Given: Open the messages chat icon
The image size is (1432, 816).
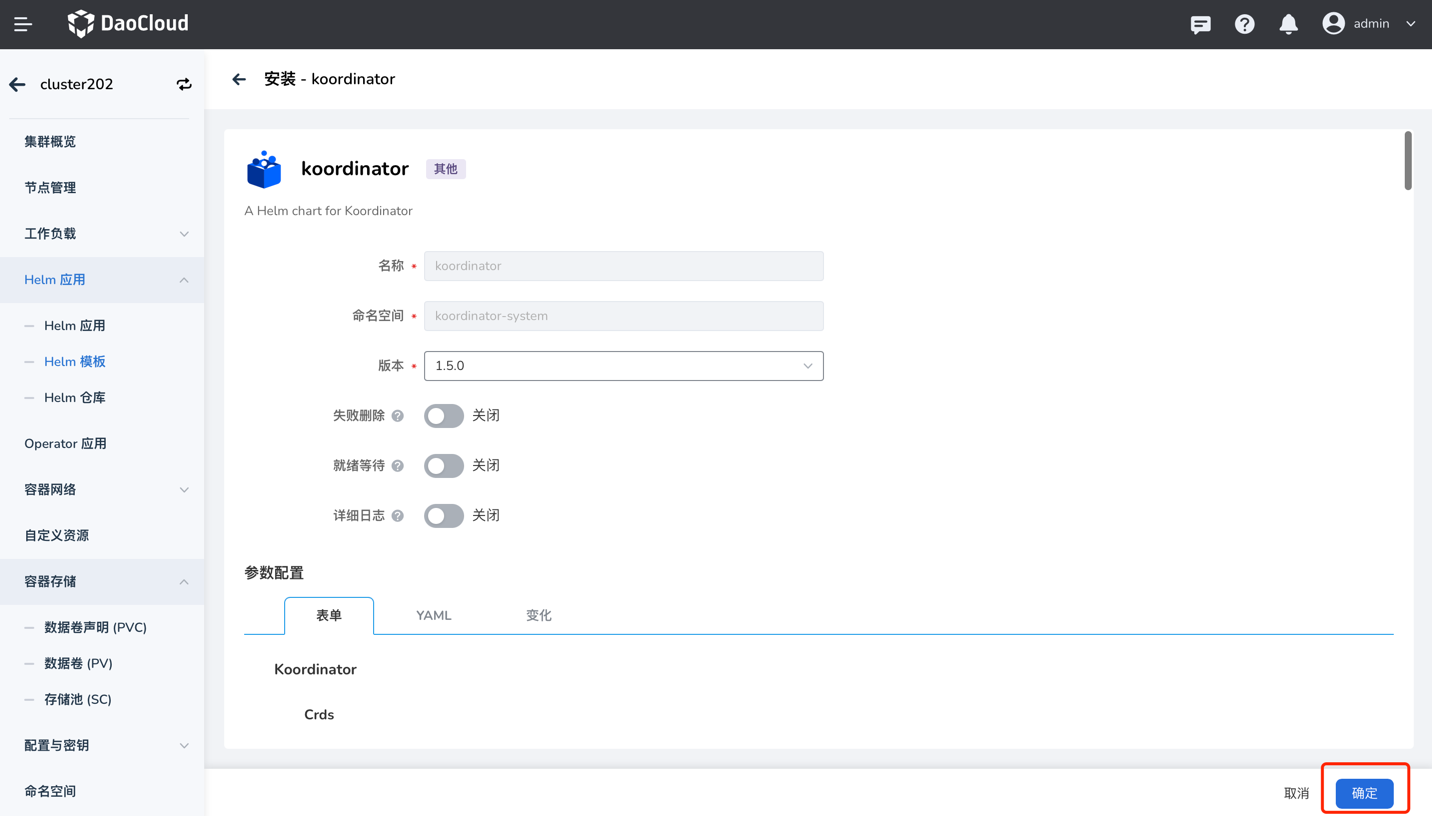Looking at the screenshot, I should click(x=1200, y=24).
